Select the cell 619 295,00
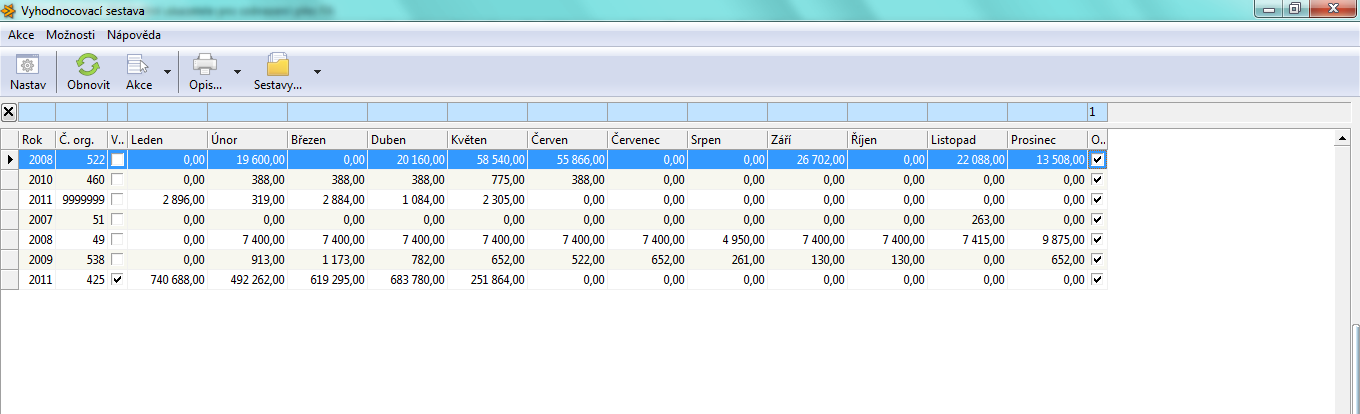Viewport: 1360px width, 414px height. 327,280
